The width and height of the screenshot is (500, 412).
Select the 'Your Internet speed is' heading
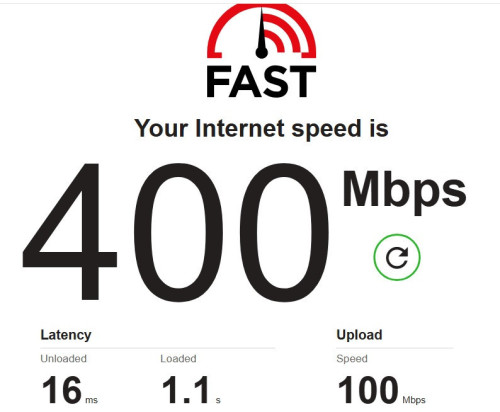[261, 129]
